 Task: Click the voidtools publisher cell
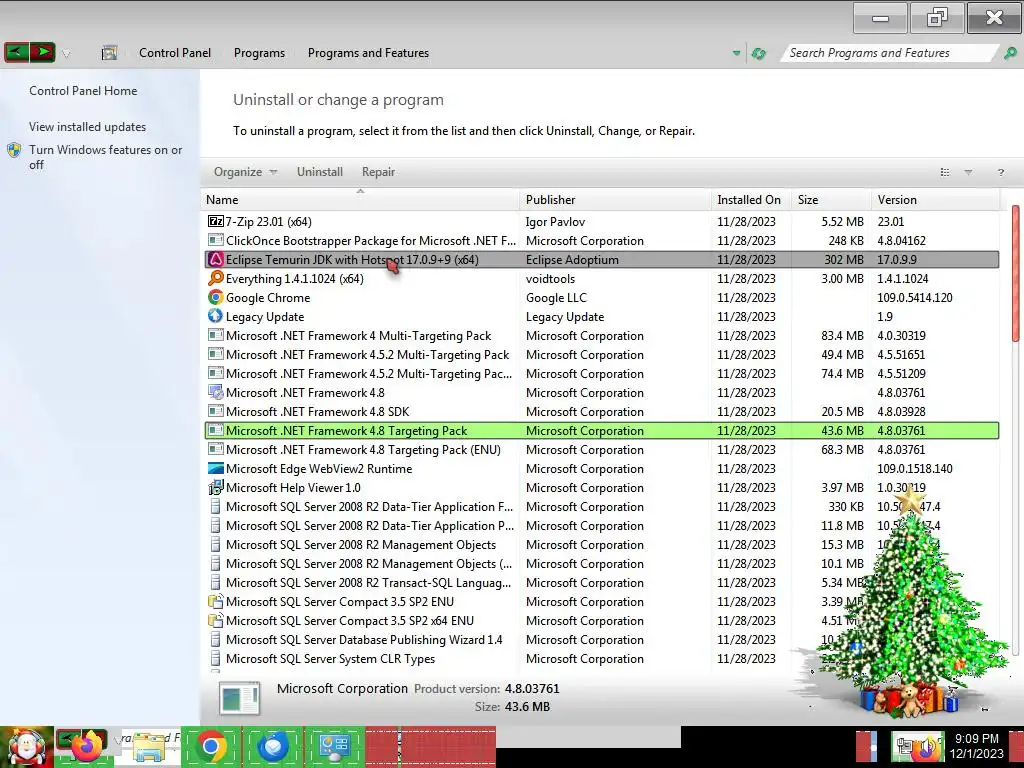coord(551,278)
